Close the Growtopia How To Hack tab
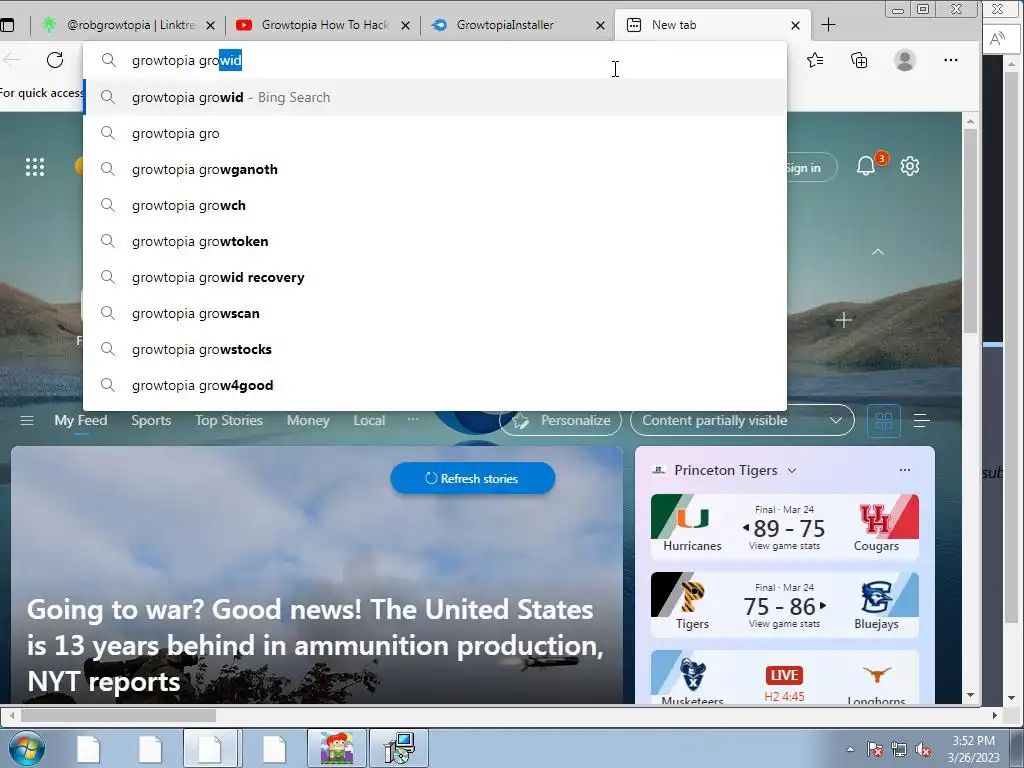This screenshot has width=1024, height=768. pos(405,25)
